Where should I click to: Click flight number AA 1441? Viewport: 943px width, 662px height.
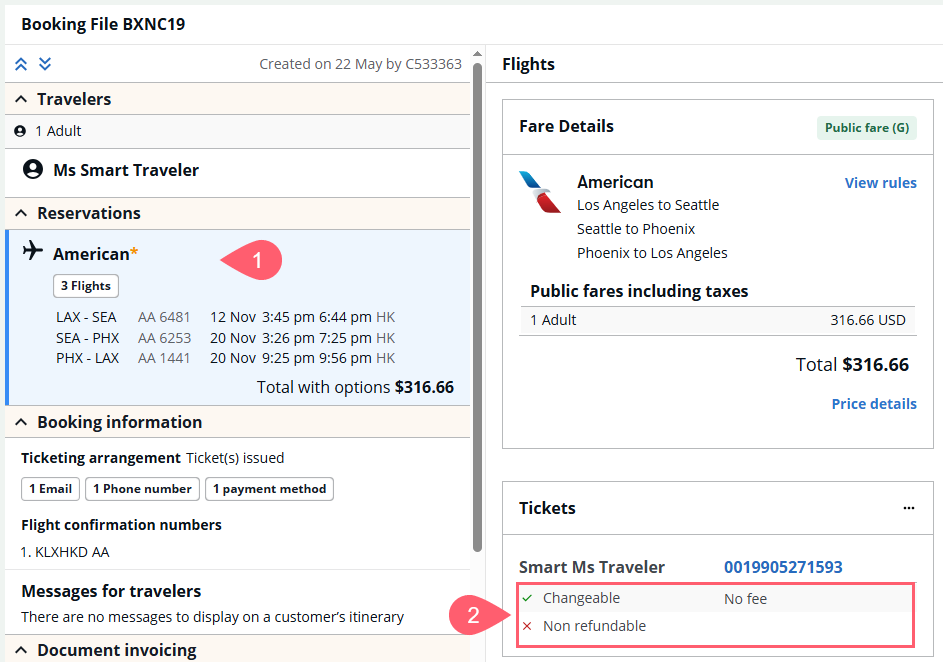(164, 358)
